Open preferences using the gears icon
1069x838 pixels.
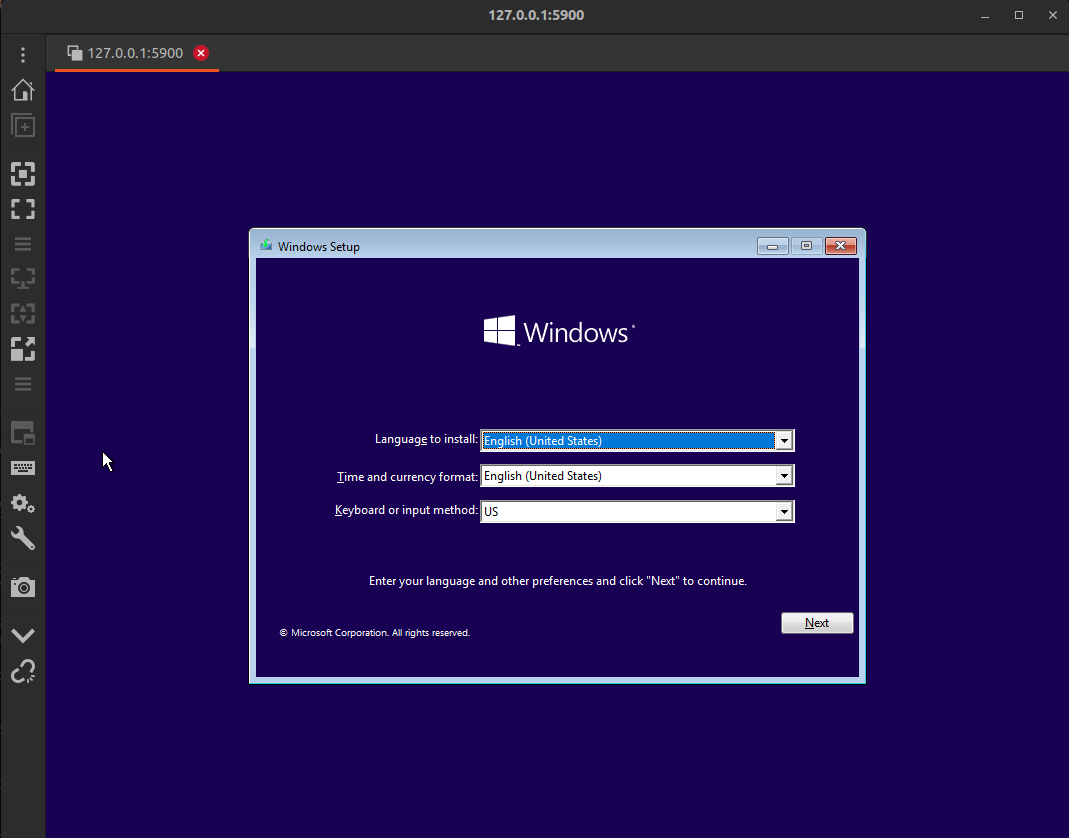coord(22,503)
